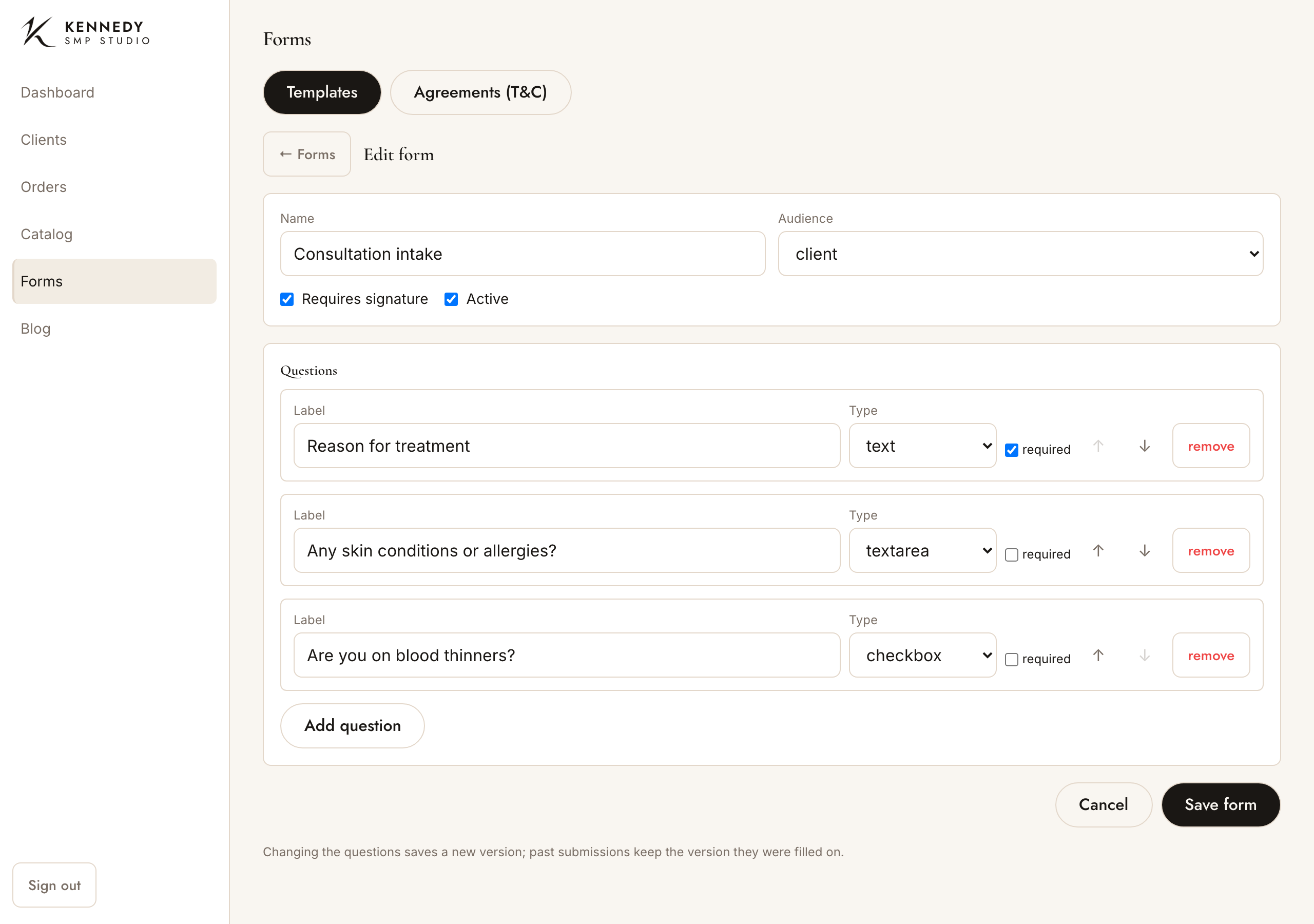
Task: Click the Save form button
Action: pos(1220,805)
